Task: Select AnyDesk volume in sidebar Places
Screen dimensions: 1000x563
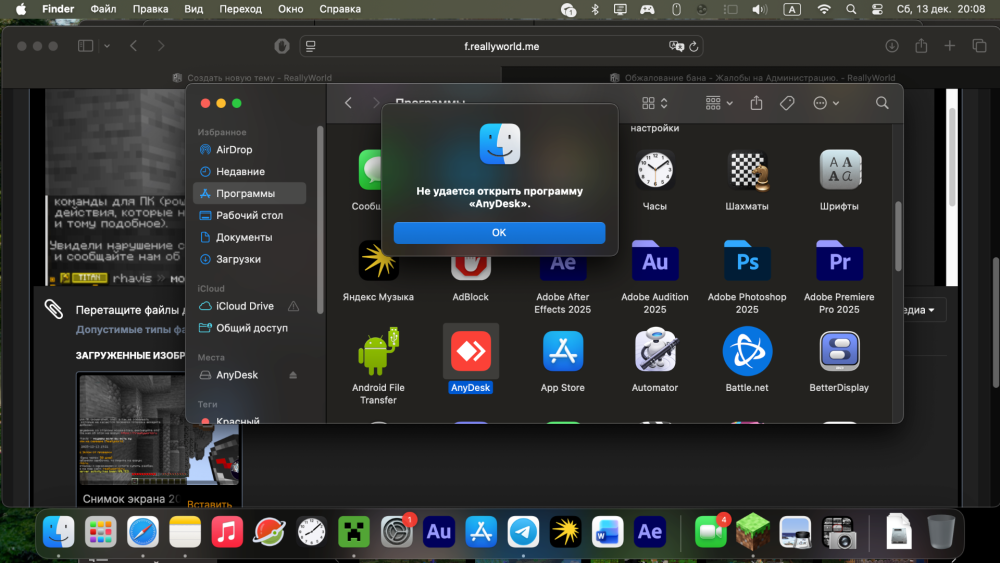Action: [237, 375]
